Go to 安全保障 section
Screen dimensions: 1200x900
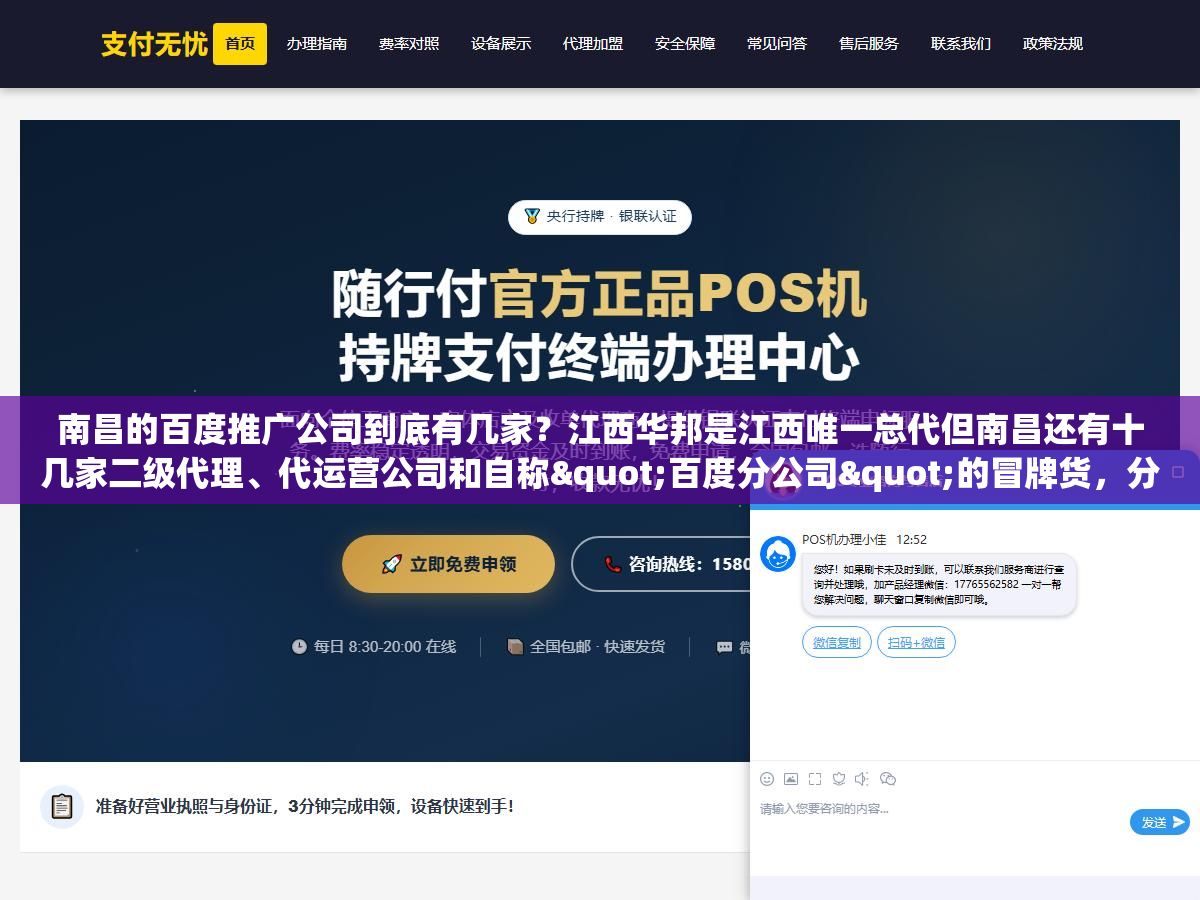tap(685, 44)
